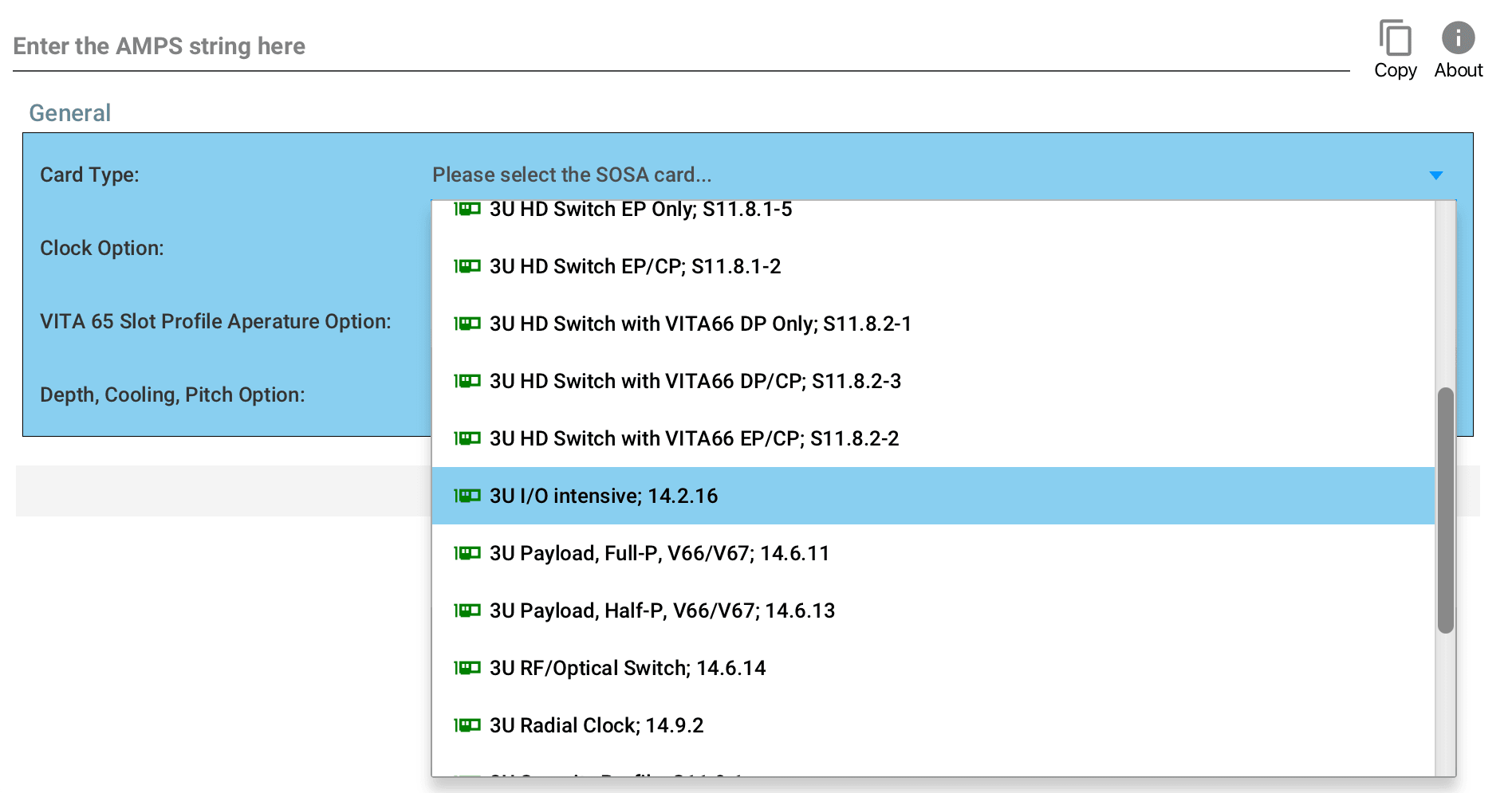Focus the AMPS string input field

[678, 46]
